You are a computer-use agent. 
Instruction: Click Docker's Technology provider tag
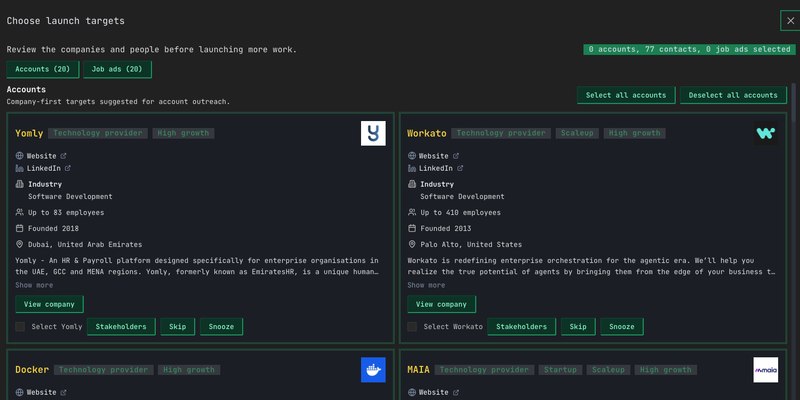tap(104, 370)
